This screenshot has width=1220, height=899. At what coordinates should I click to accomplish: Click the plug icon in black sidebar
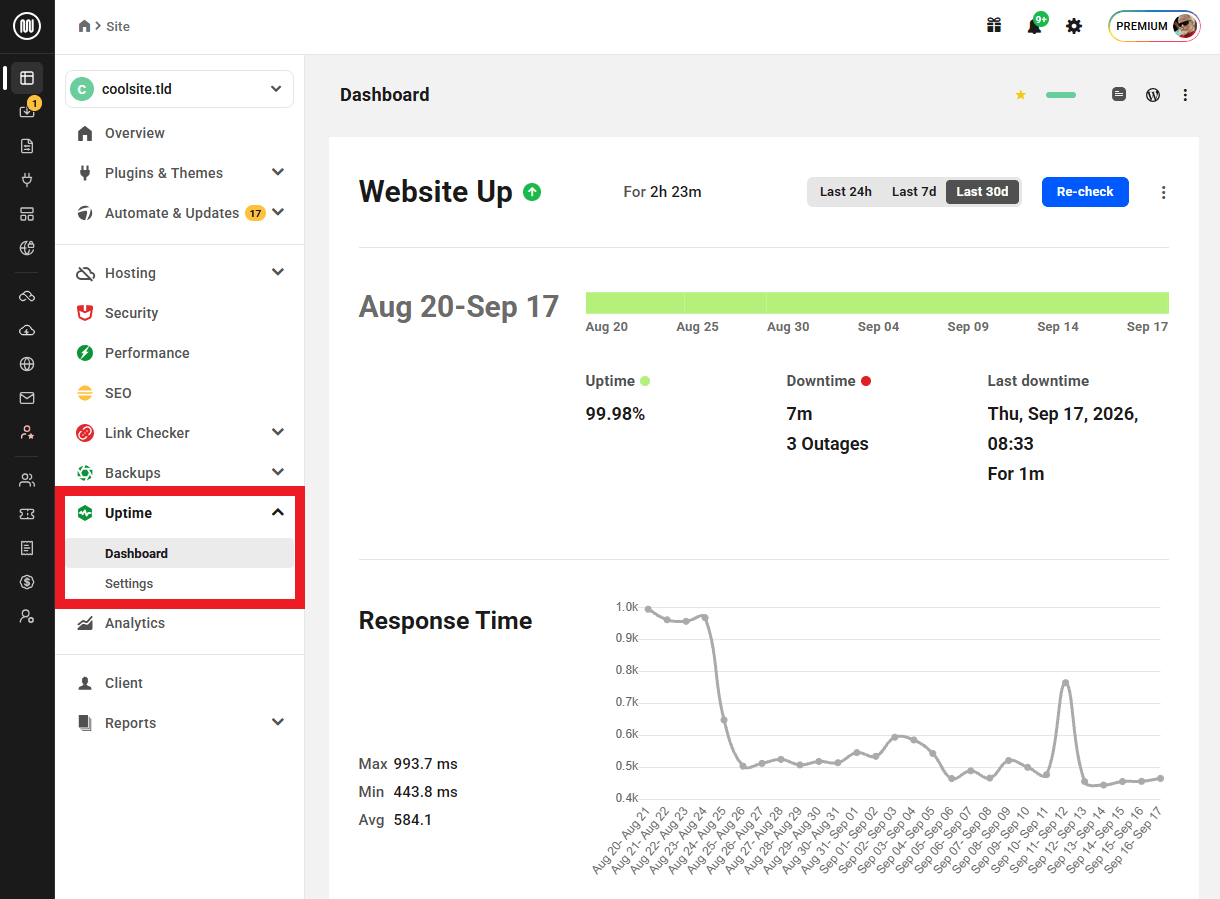pyautogui.click(x=27, y=180)
